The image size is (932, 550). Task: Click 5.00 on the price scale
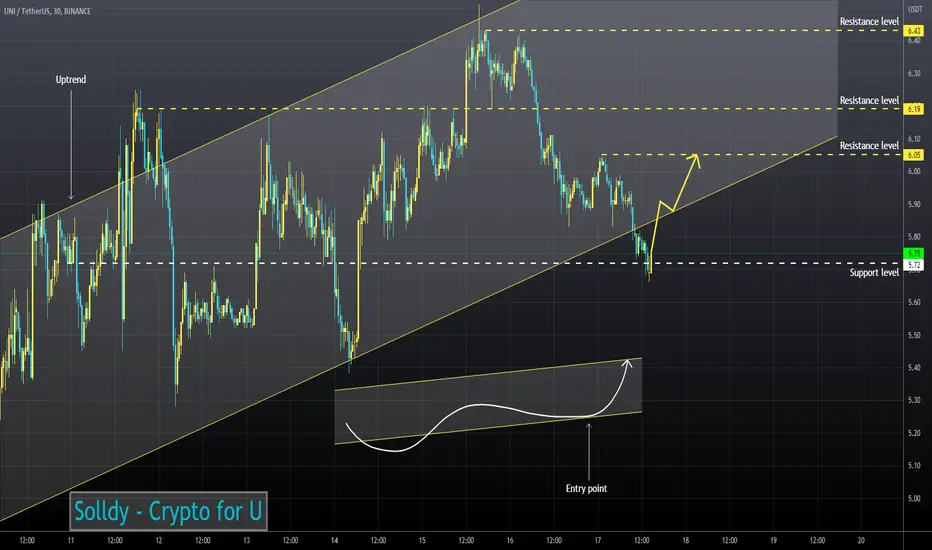point(914,498)
